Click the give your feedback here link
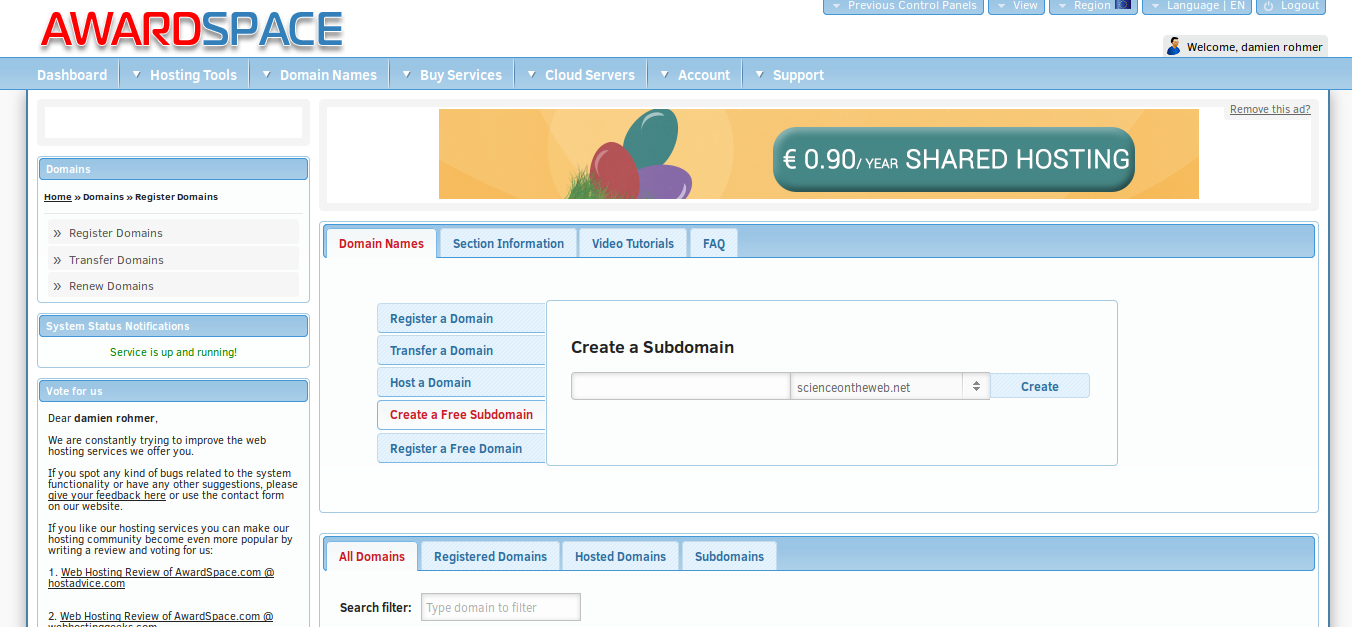Screen dimensions: 1352x627 click(x=107, y=495)
